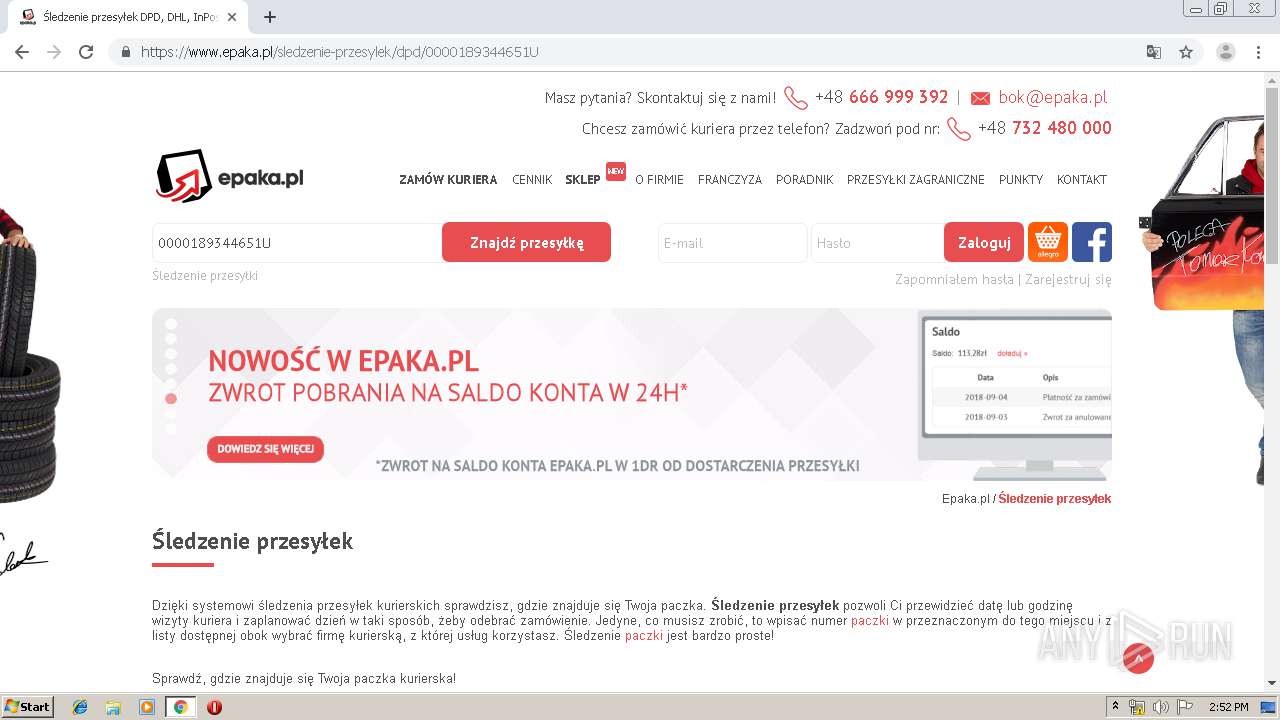This screenshot has height=720, width=1280.
Task: Open Chrome three-dot menu
Action: coord(1259,52)
